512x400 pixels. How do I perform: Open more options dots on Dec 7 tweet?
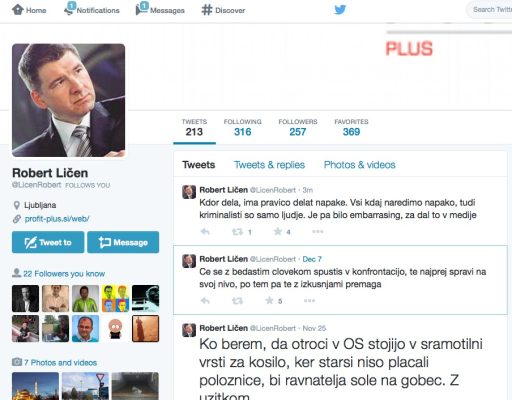[x=309, y=301]
